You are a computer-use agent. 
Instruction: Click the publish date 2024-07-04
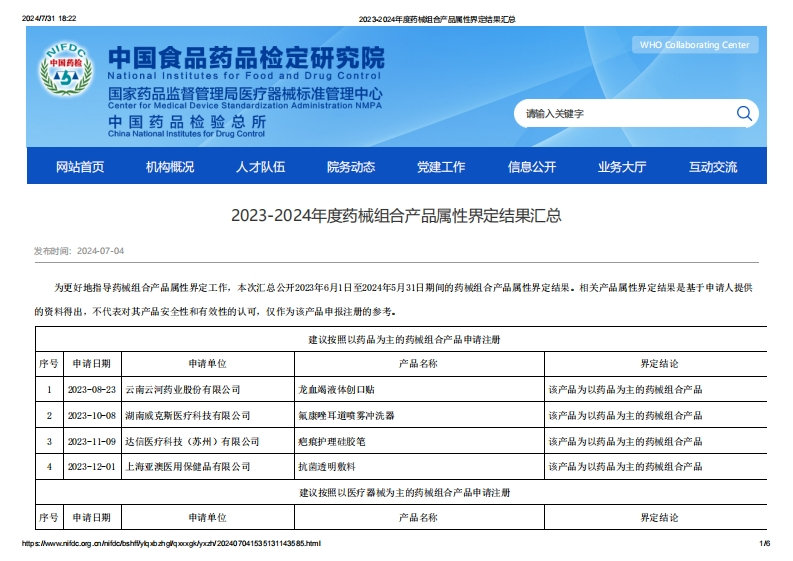[100, 251]
